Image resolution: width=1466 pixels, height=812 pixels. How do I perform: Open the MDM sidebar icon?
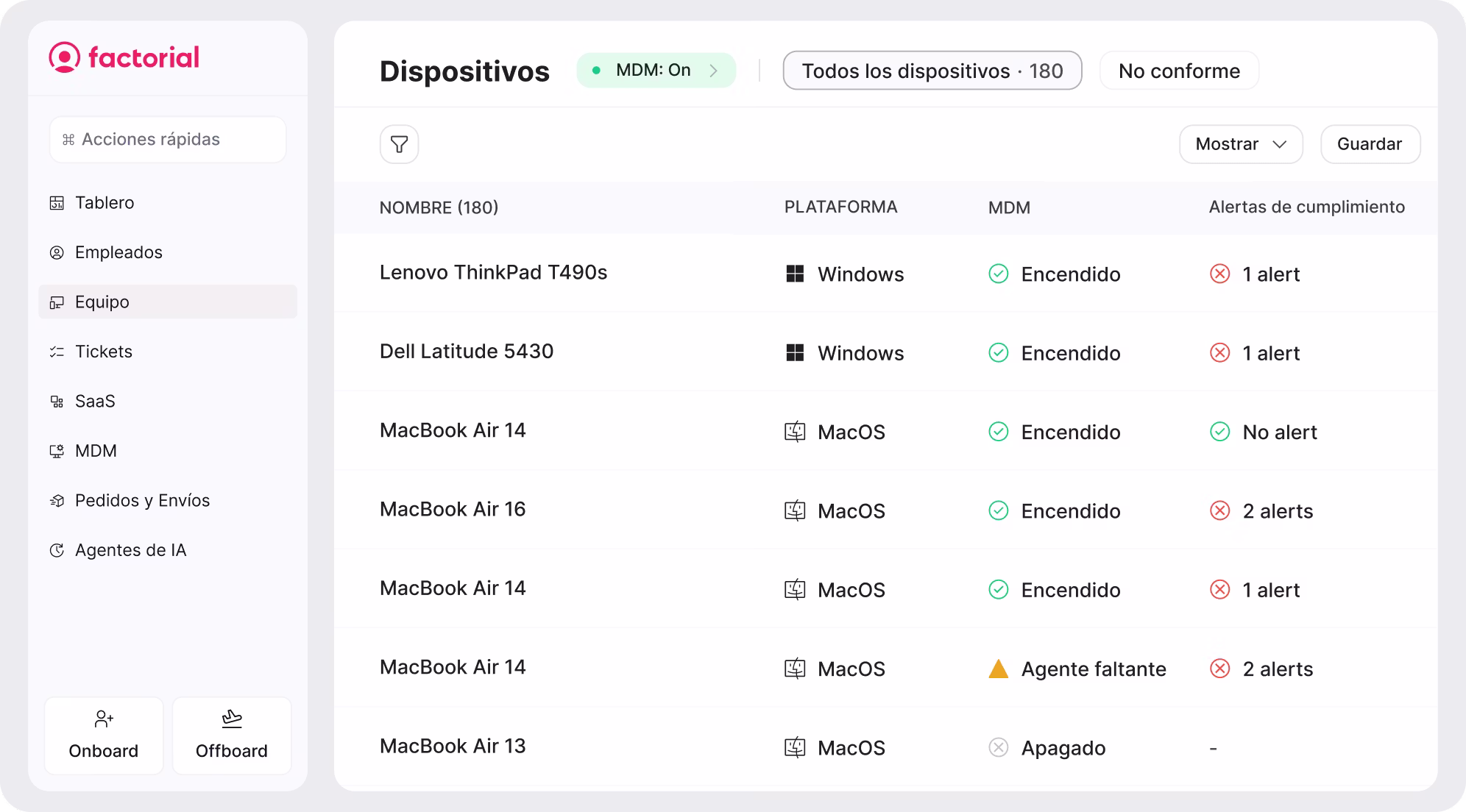click(x=57, y=452)
